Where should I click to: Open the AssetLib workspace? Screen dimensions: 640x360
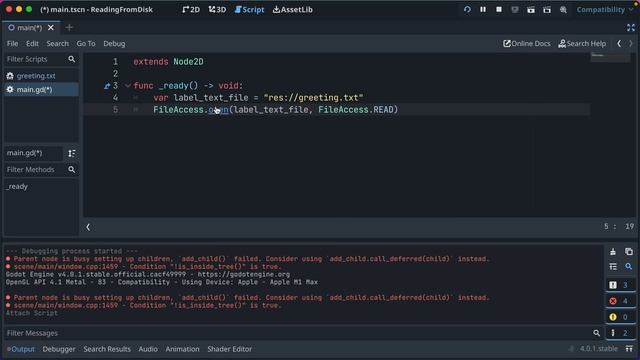click(x=293, y=9)
